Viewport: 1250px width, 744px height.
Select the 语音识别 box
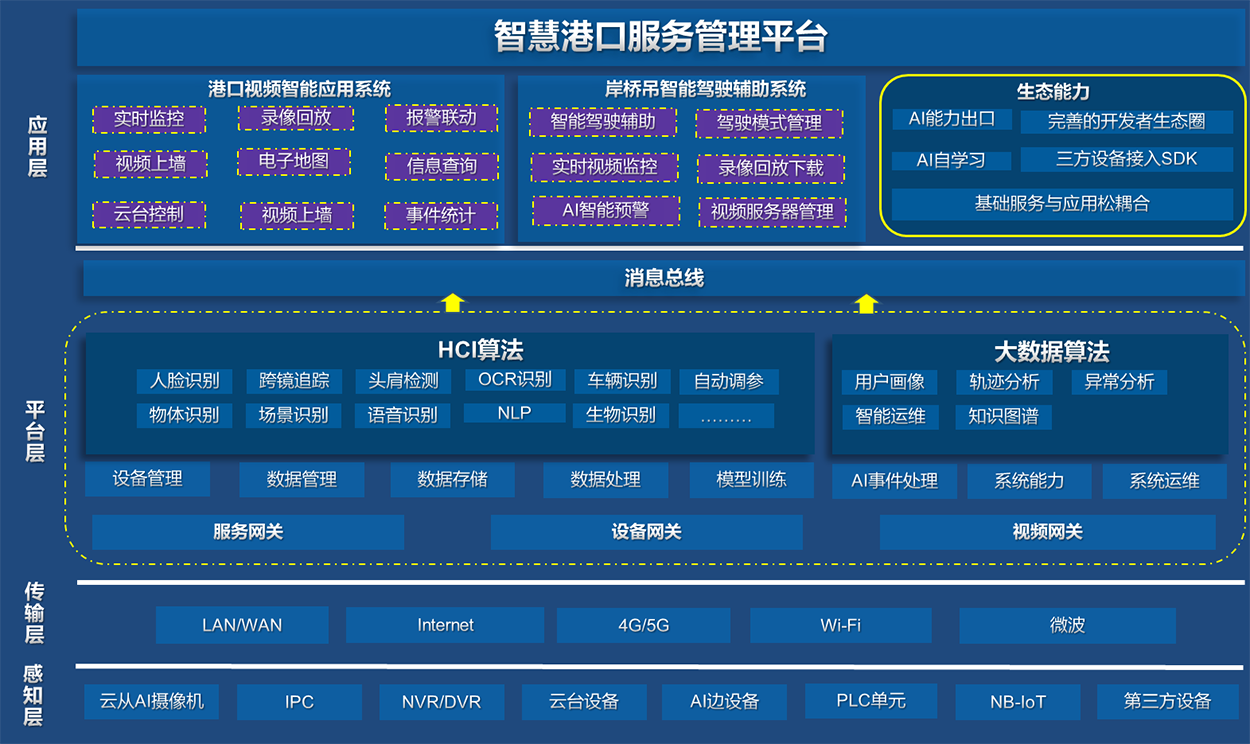click(403, 415)
